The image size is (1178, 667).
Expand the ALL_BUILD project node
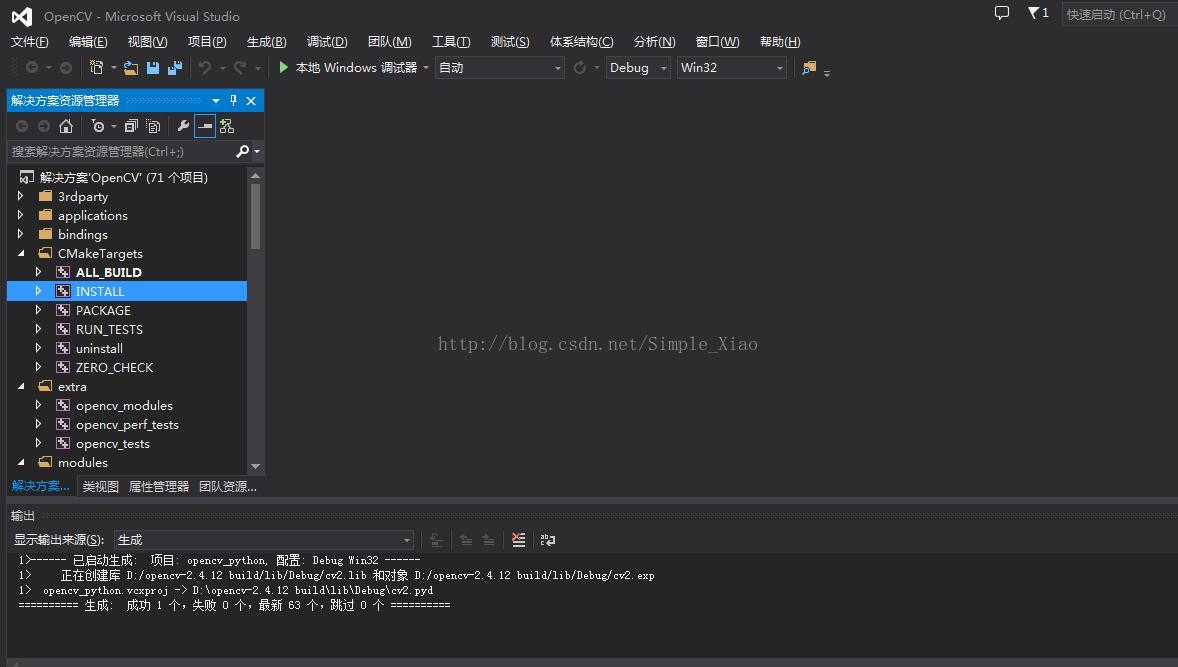click(38, 272)
